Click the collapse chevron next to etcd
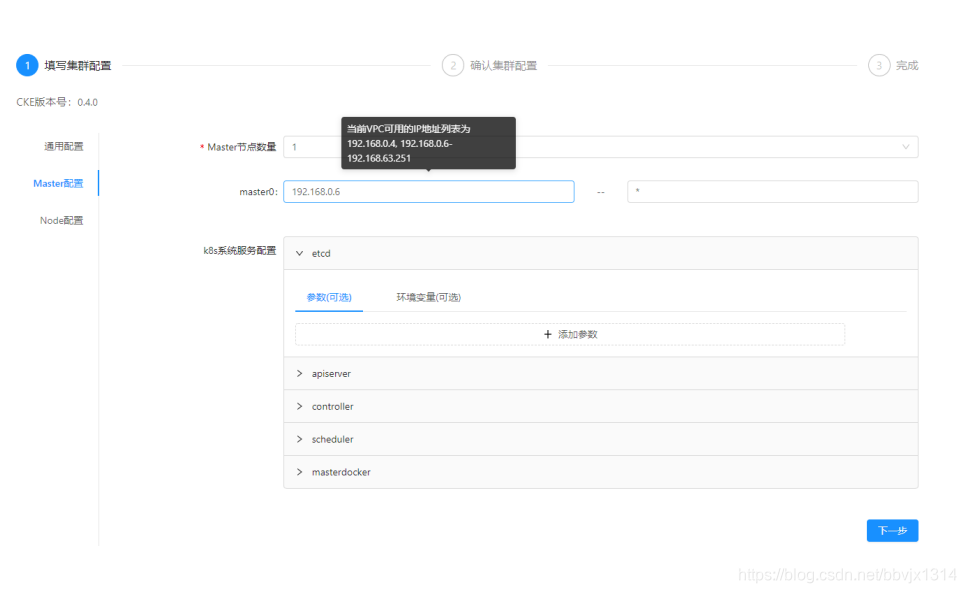The image size is (966, 593). click(x=299, y=253)
